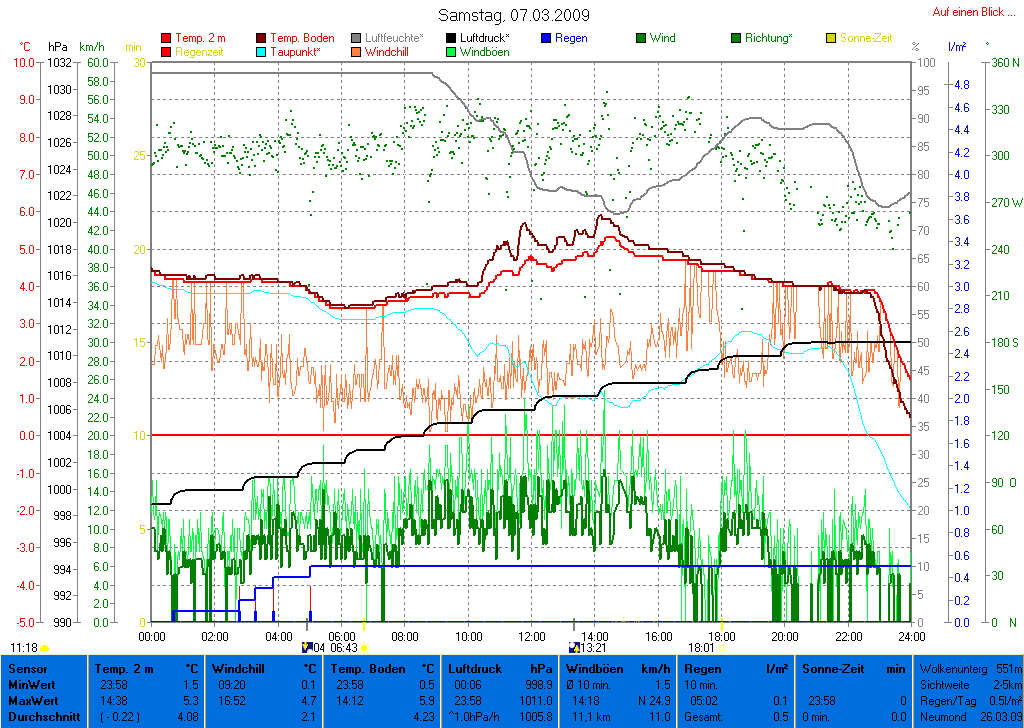This screenshot has width=1024, height=728.
Task: Click the red Temp. 2 m legend square
Action: tap(166, 38)
